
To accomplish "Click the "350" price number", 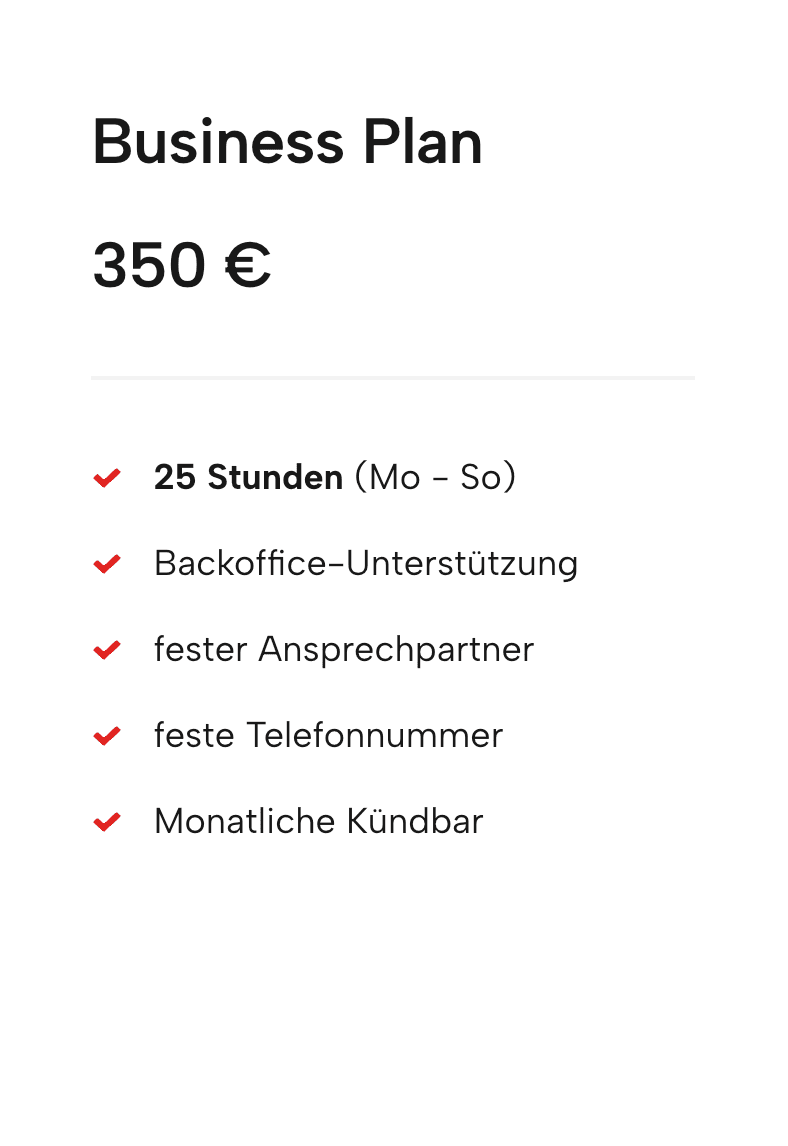I will click(x=149, y=266).
